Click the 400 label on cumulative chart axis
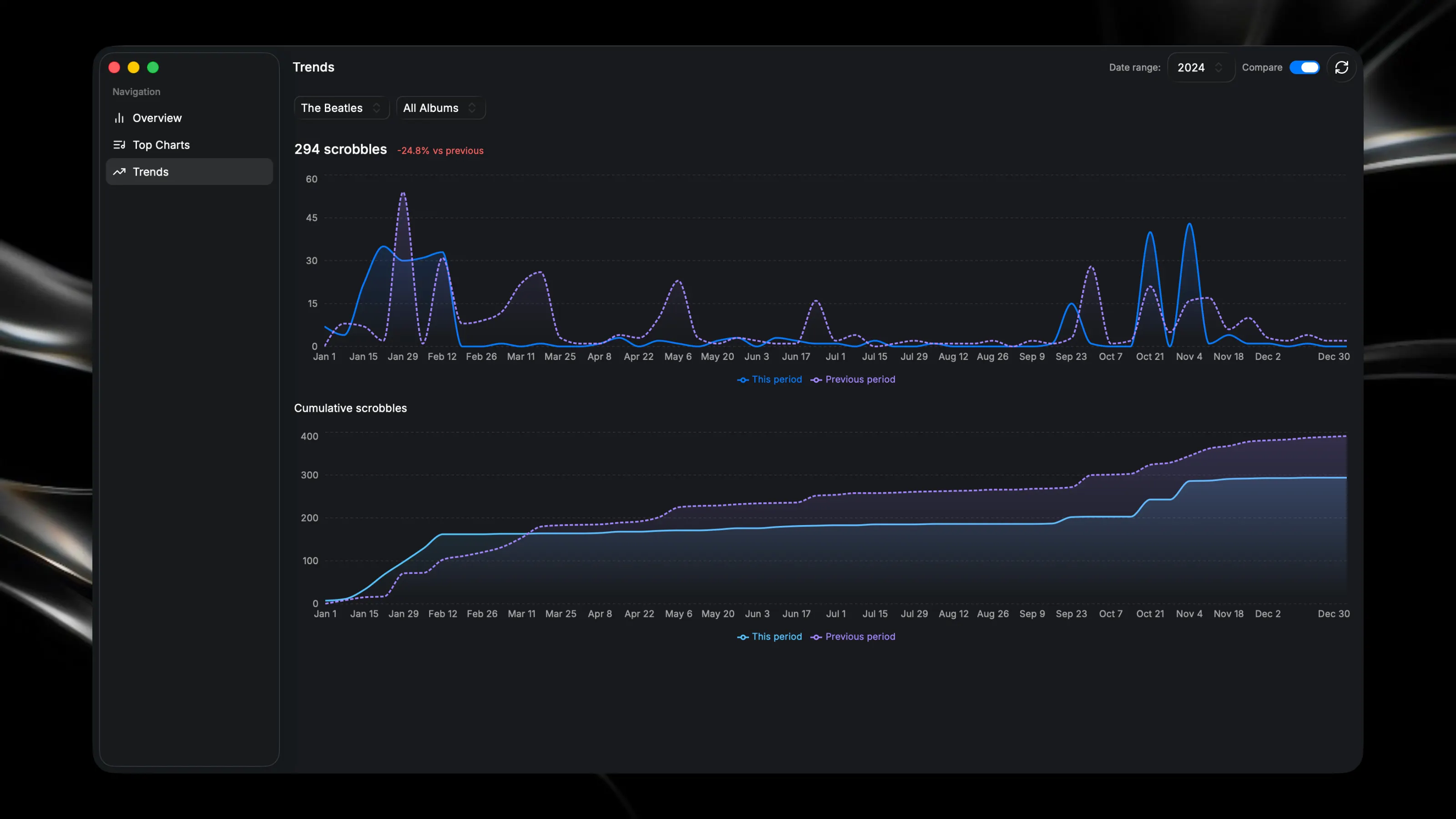Viewport: 1456px width, 819px height. click(x=309, y=436)
